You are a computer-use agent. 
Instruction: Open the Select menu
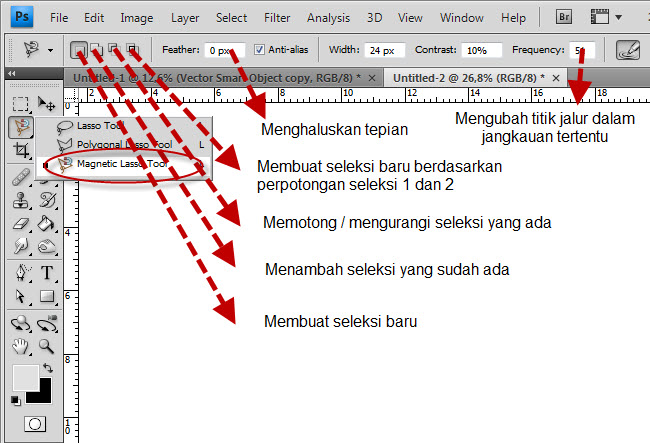pos(231,18)
